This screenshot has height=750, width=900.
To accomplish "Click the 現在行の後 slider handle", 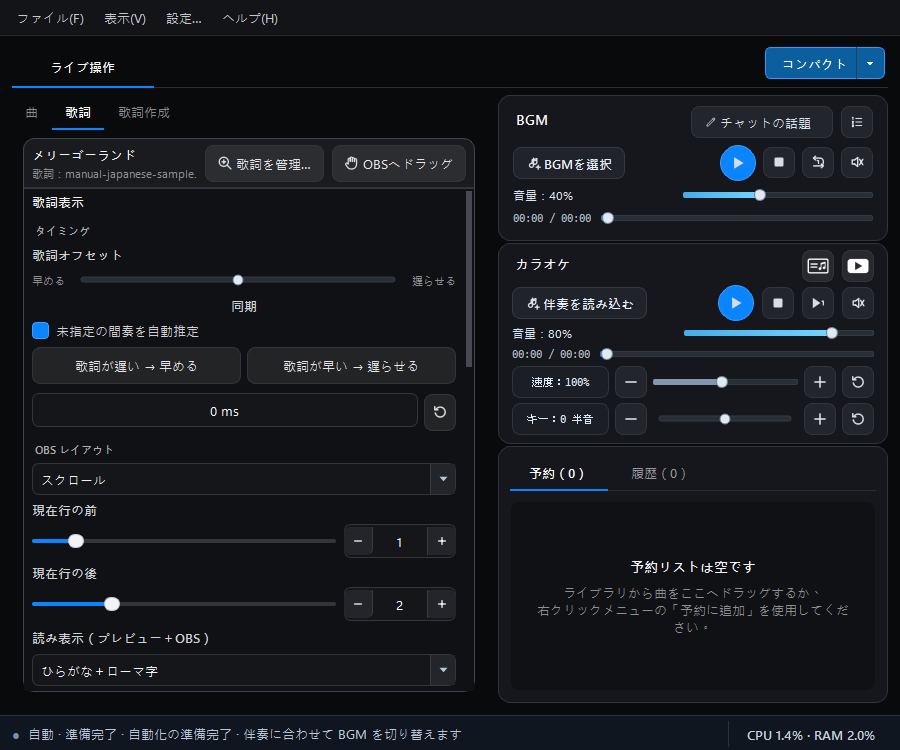I will click(112, 604).
